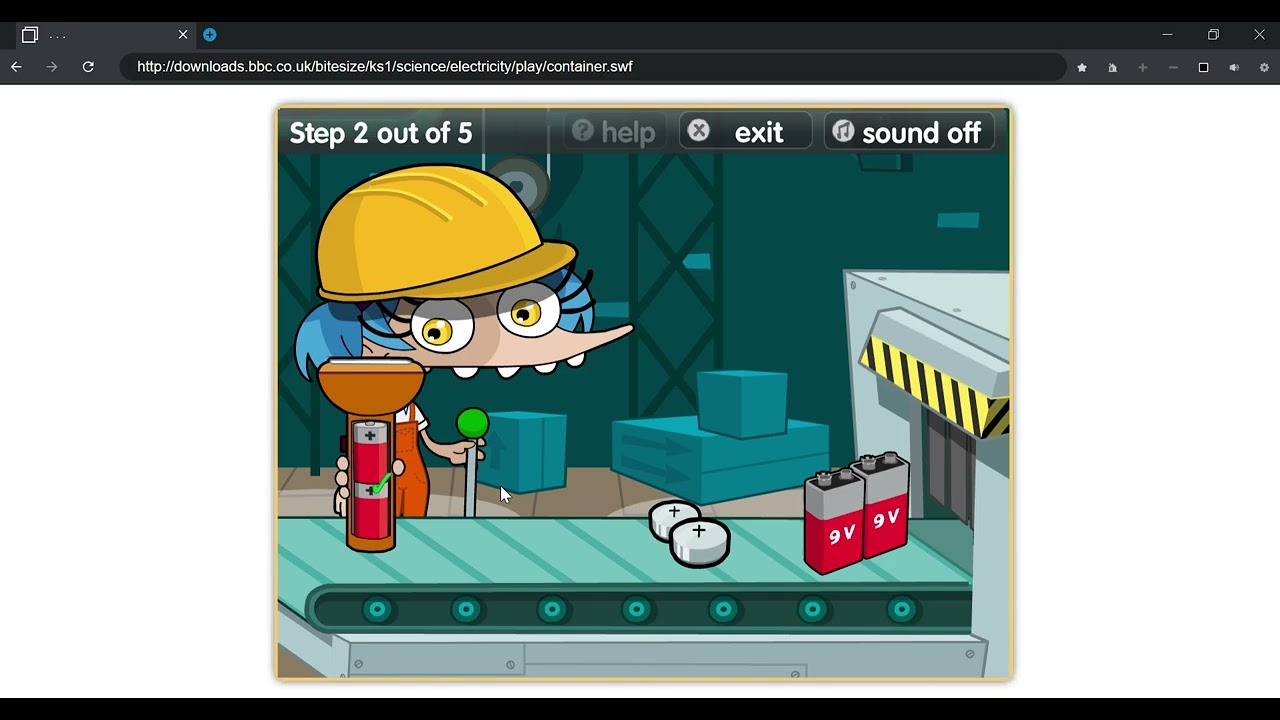
Task: Restore down the browser window
Action: tap(1213, 34)
